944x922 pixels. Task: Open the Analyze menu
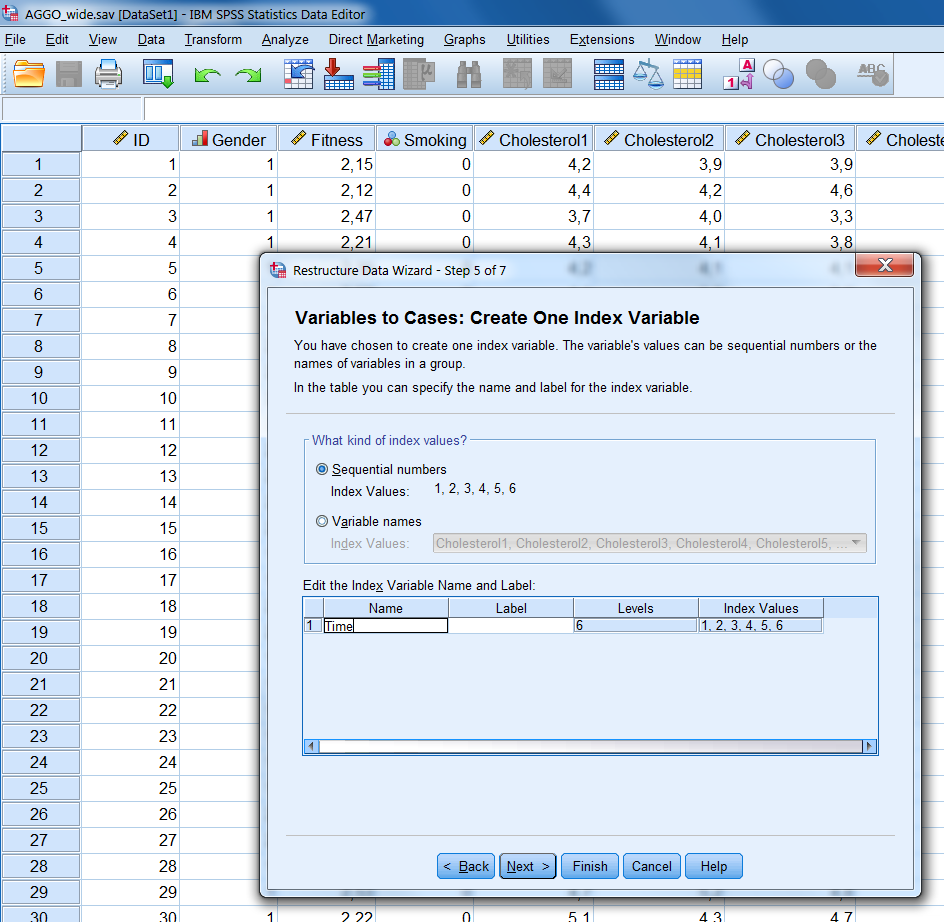pos(285,39)
